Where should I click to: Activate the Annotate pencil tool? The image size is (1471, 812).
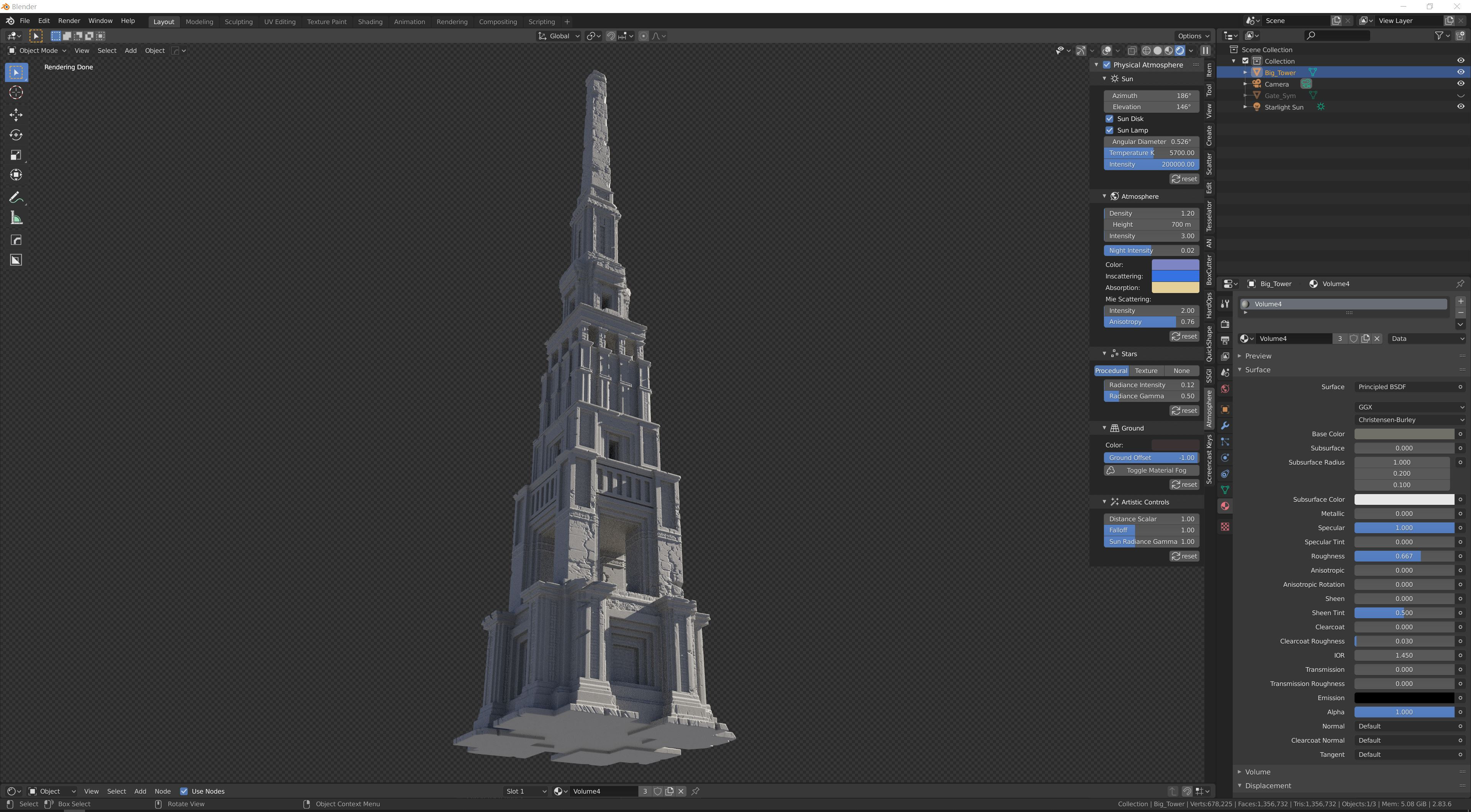pyautogui.click(x=16, y=198)
